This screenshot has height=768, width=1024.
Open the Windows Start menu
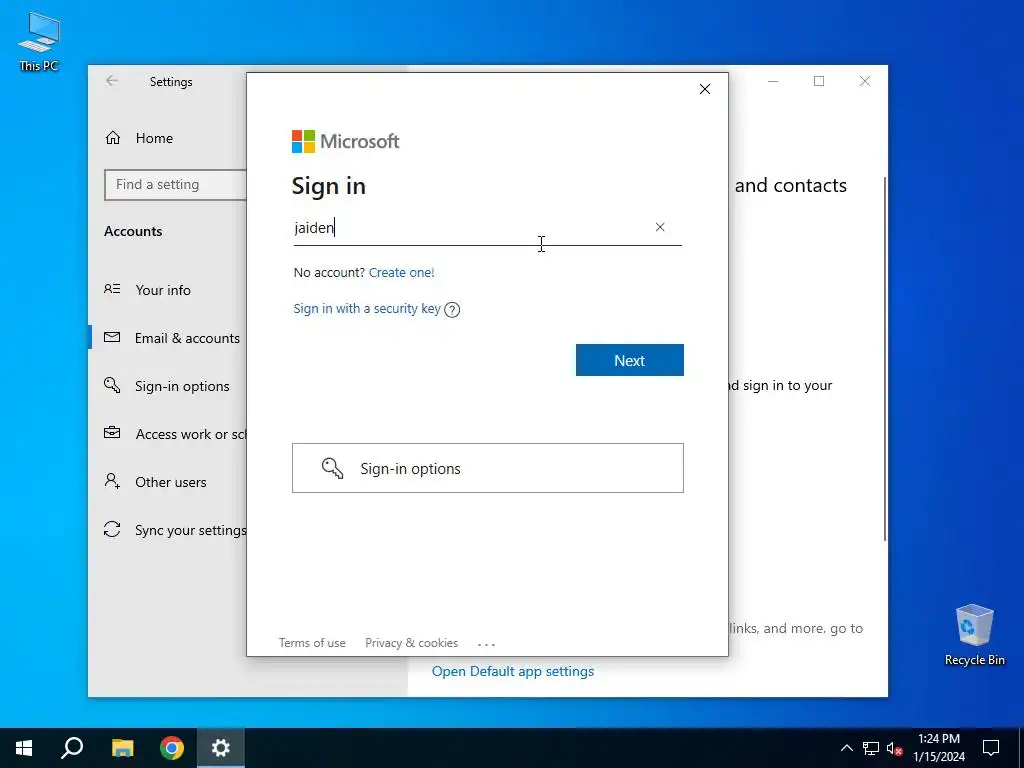click(24, 748)
